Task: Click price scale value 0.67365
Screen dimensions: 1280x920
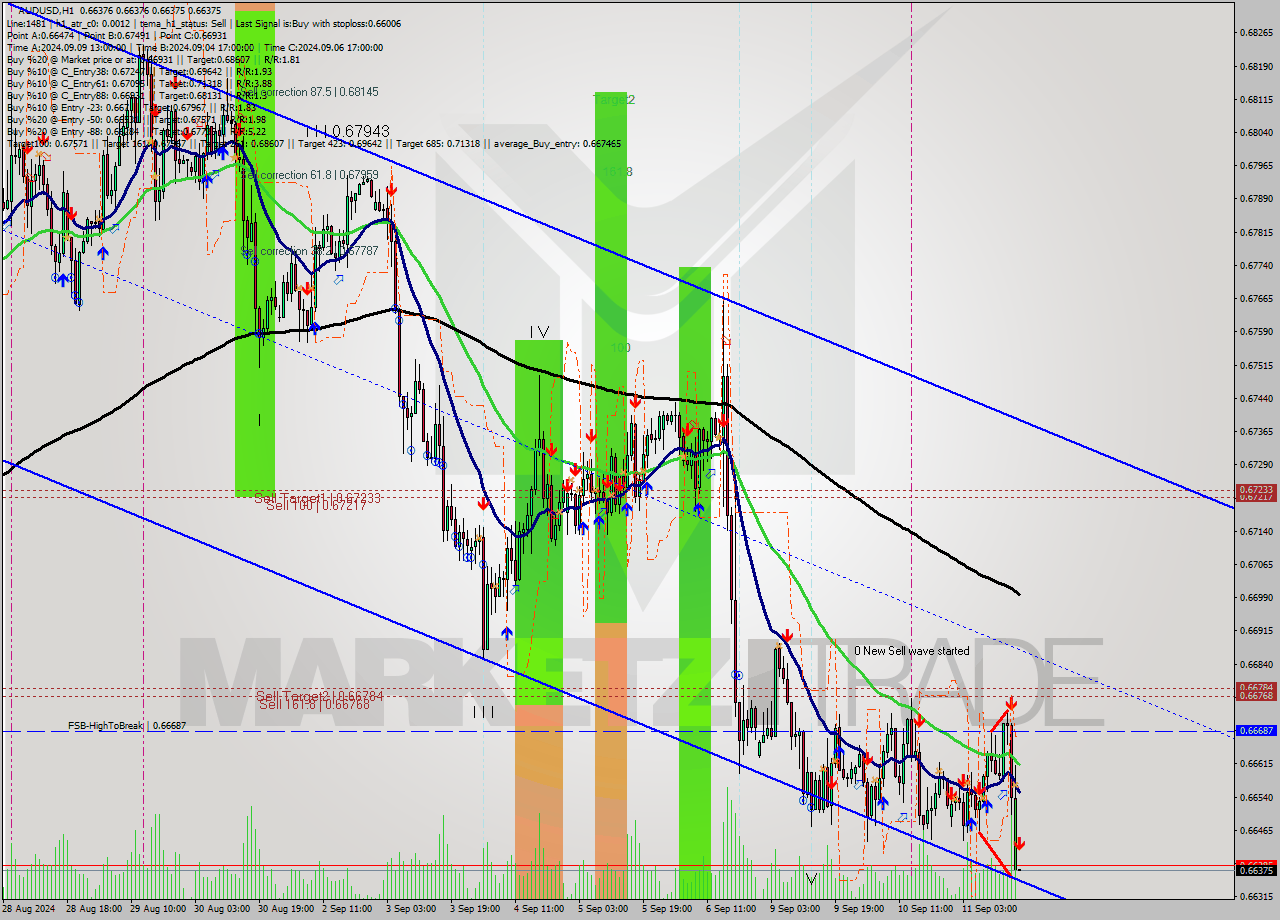Action: pos(1257,431)
